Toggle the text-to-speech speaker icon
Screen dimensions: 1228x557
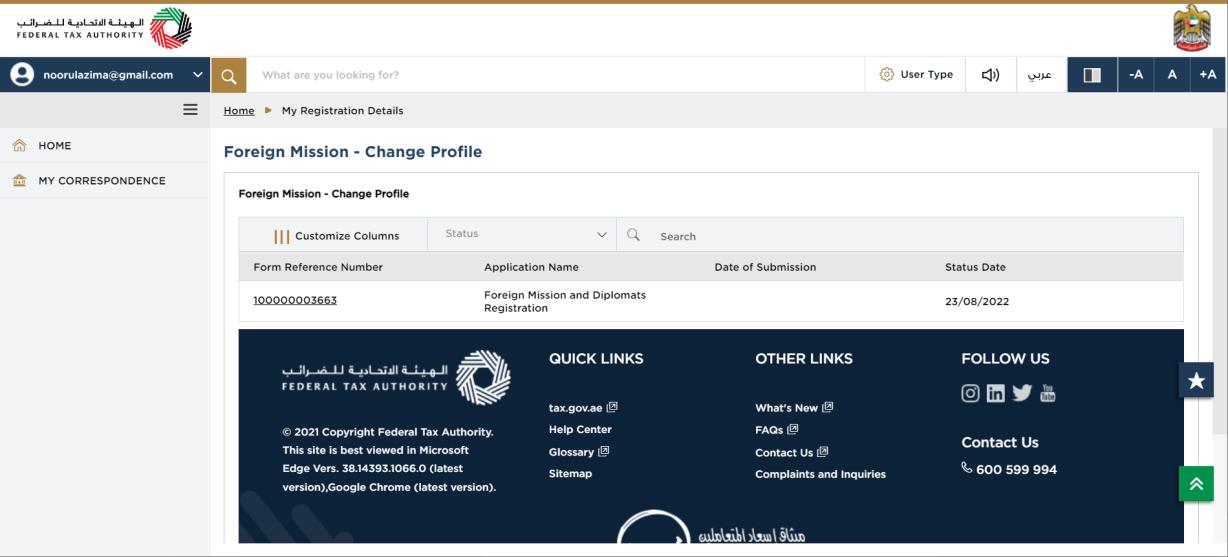pyautogui.click(x=991, y=75)
